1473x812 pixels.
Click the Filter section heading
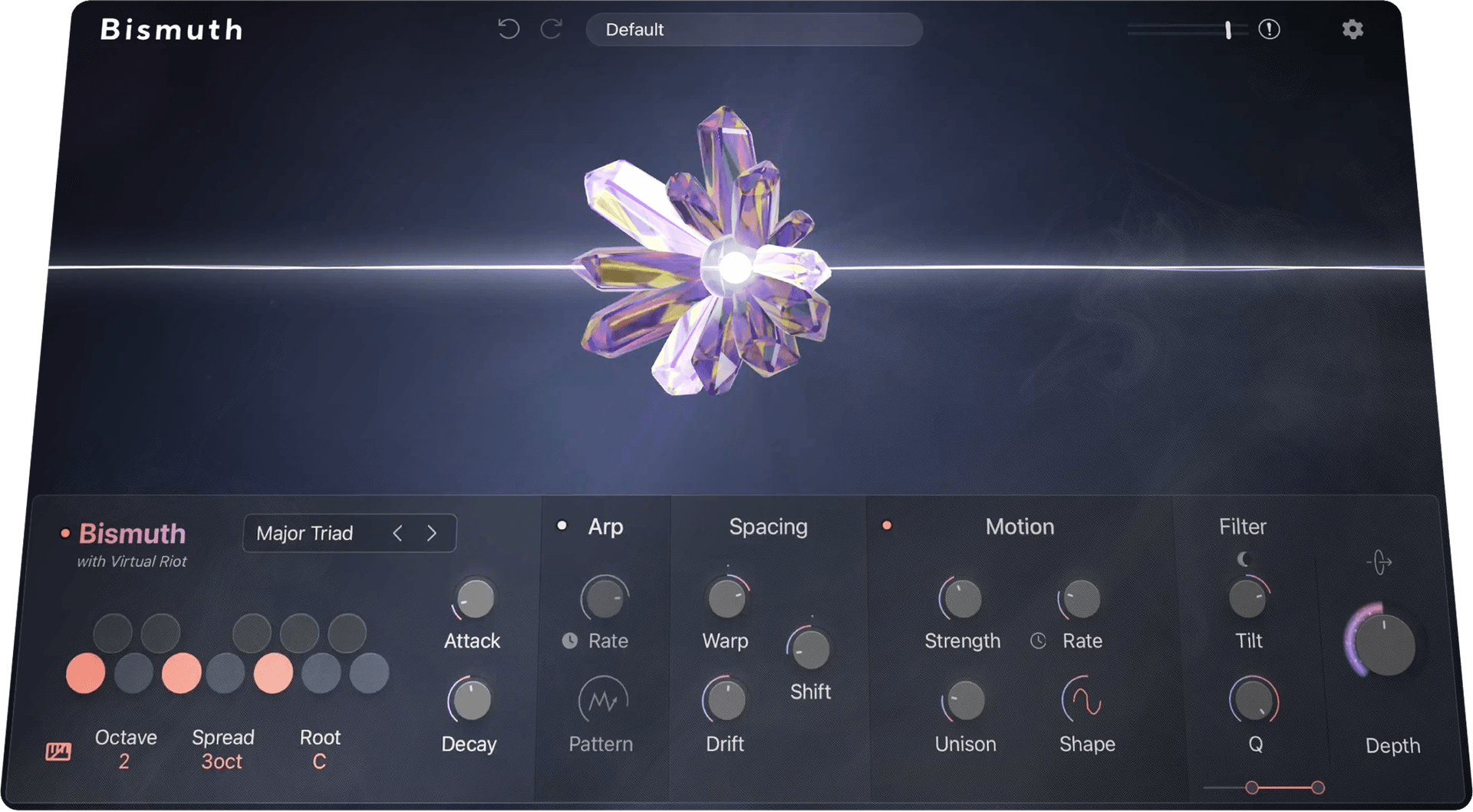click(x=1243, y=527)
